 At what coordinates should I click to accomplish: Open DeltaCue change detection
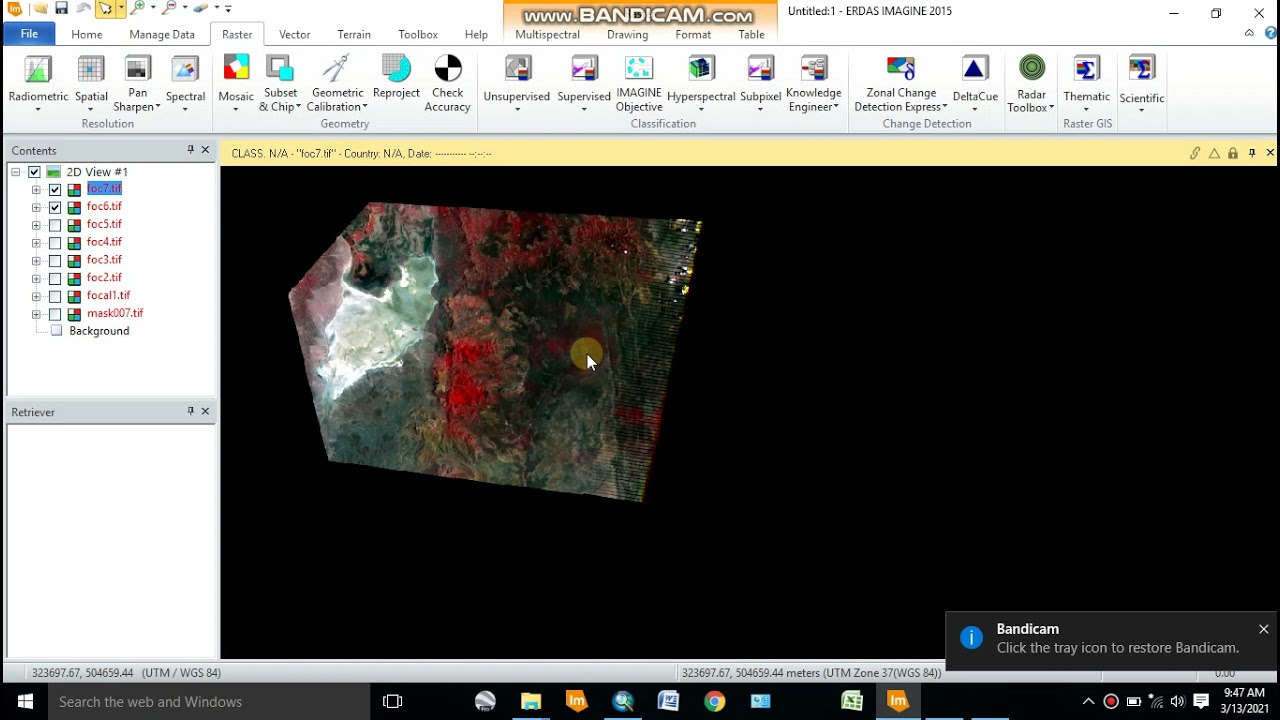tap(975, 82)
